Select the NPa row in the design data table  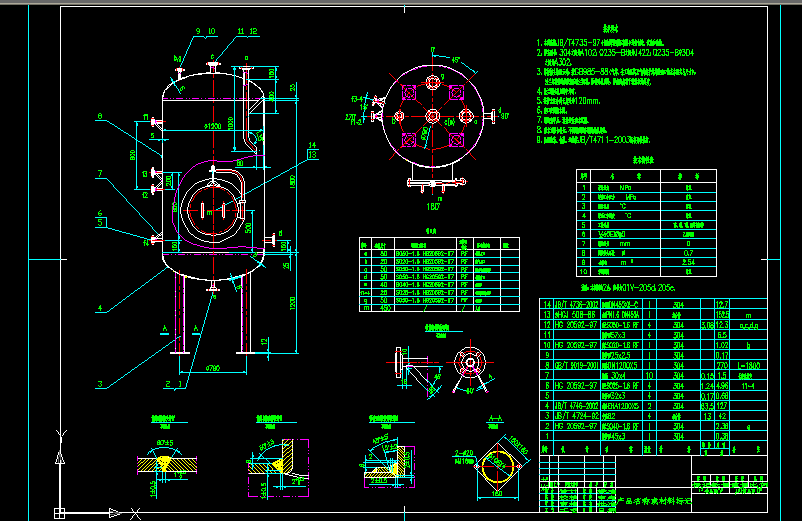pyautogui.click(x=635, y=187)
